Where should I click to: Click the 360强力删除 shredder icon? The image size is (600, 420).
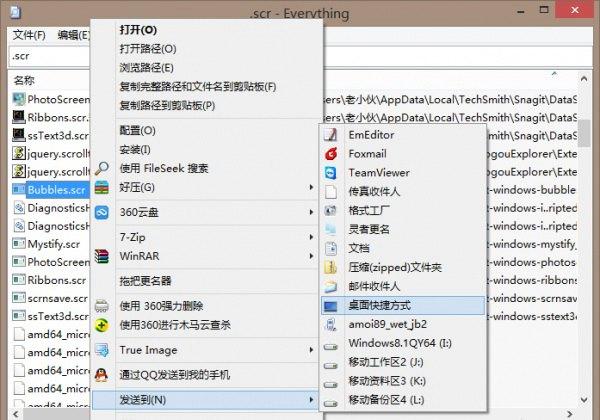[102, 306]
